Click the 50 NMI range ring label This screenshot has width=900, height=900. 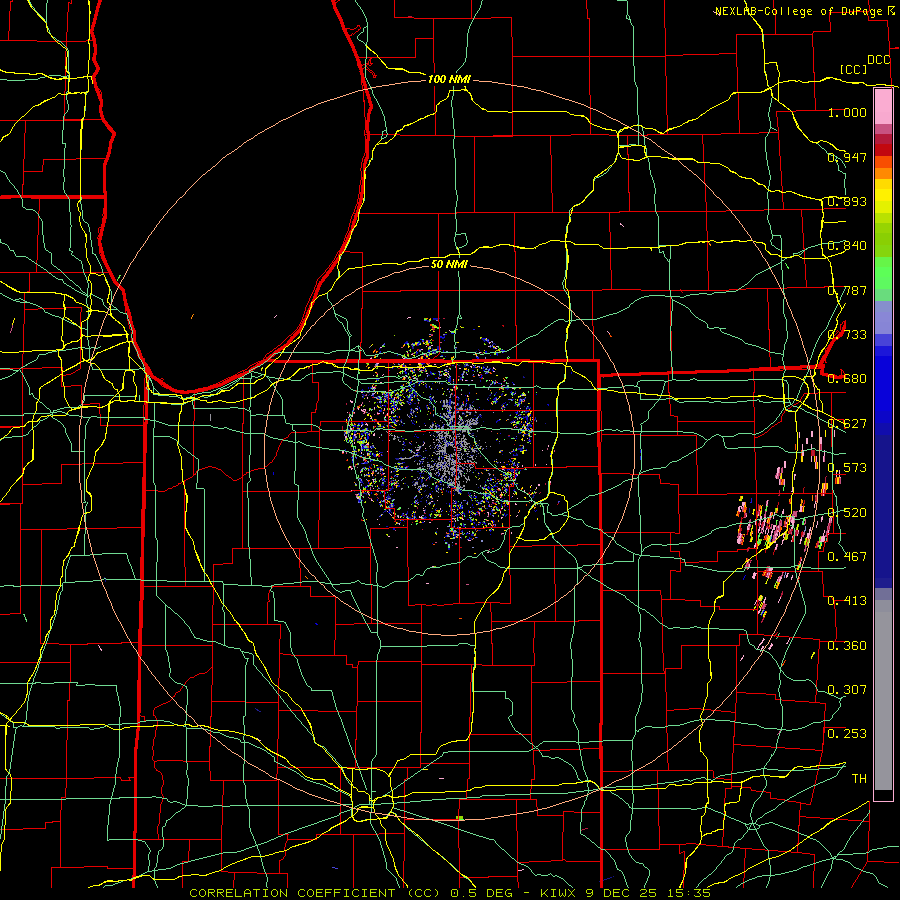coord(449,264)
